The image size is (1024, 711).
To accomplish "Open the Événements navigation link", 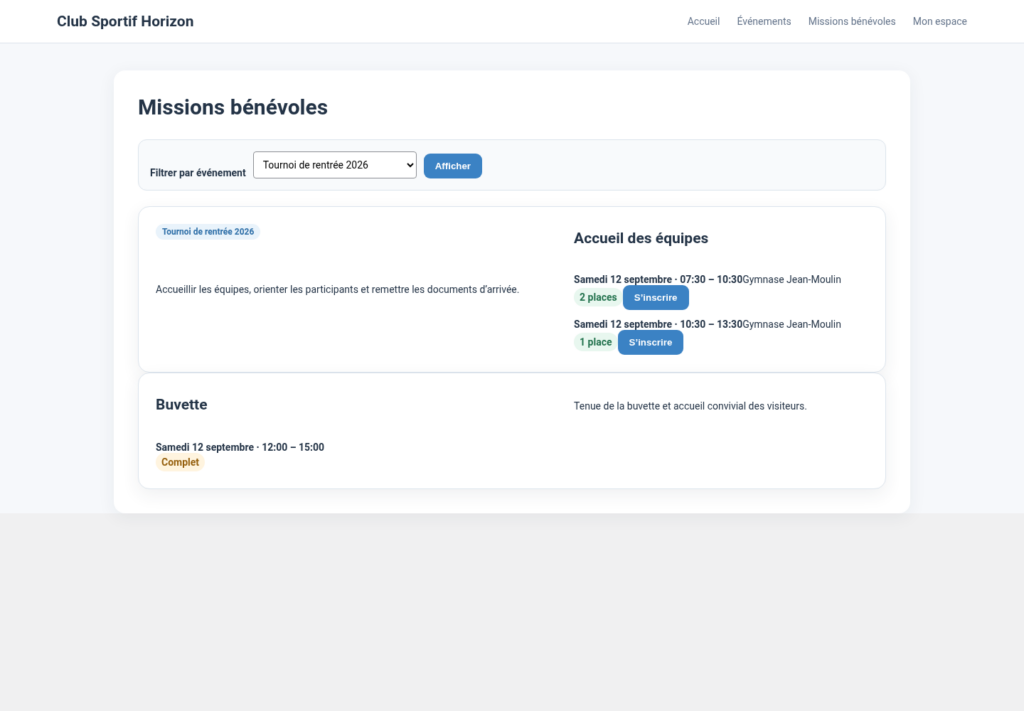I will click(x=763, y=22).
